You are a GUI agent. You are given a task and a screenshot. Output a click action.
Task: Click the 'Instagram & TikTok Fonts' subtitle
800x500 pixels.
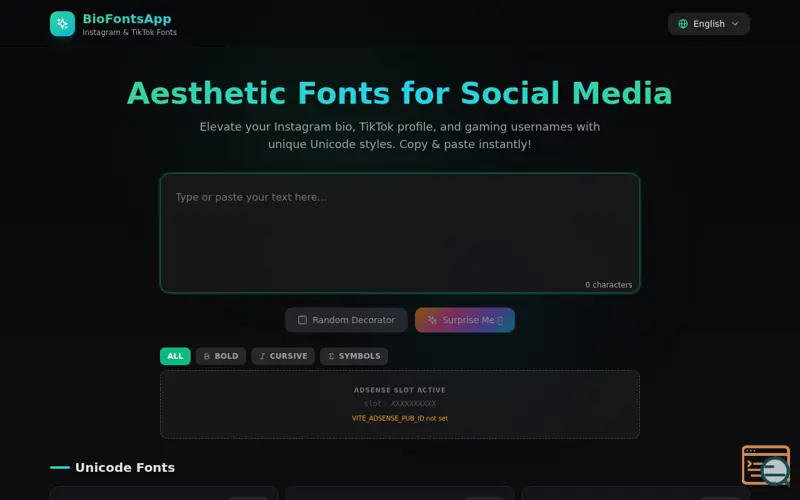130,32
